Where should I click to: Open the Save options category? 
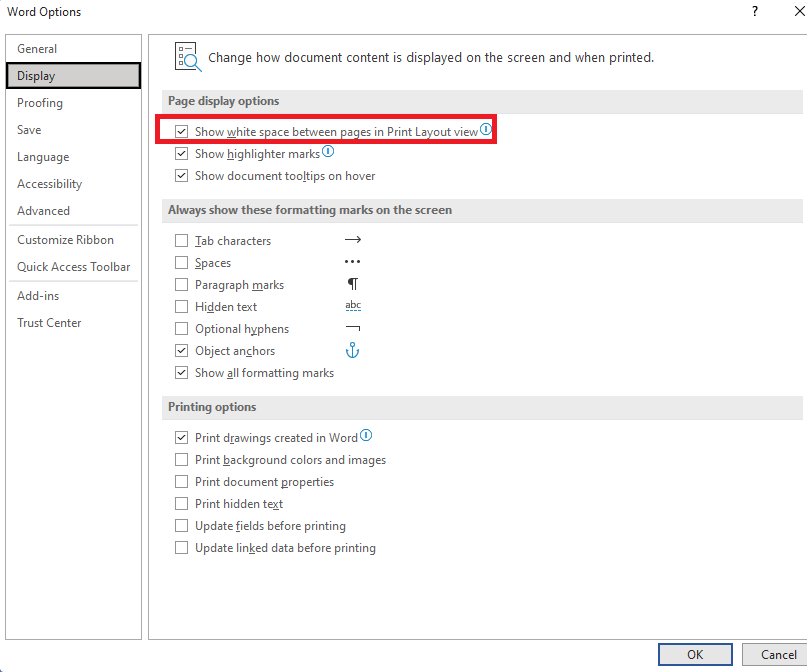[74, 130]
